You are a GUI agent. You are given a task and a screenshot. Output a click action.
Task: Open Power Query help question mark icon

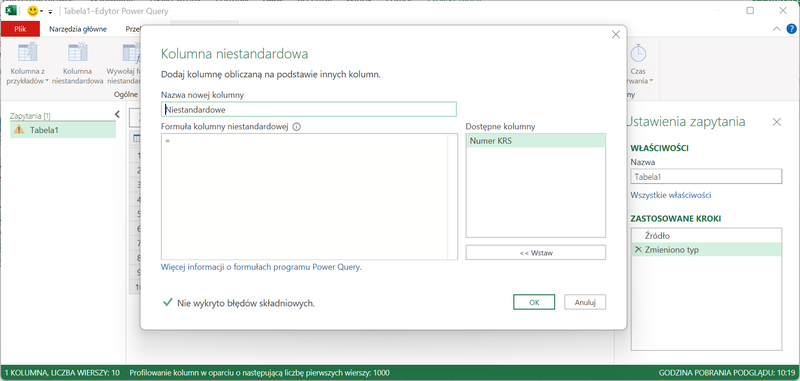coord(791,29)
